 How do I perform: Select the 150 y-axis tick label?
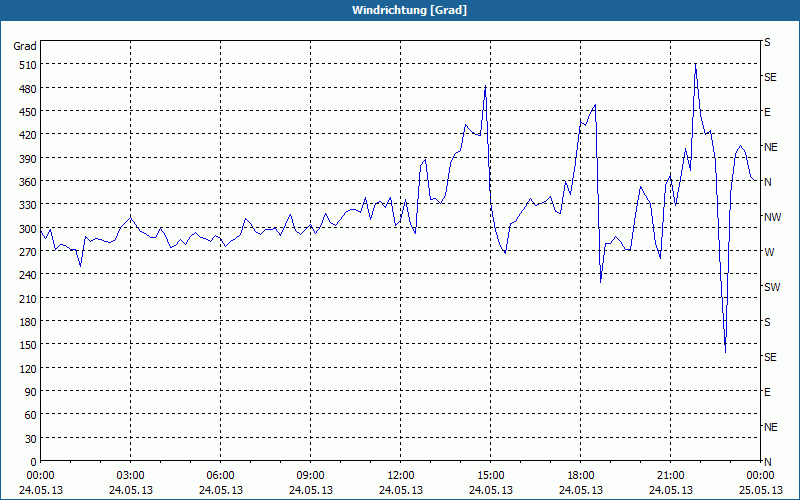[x=29, y=345]
